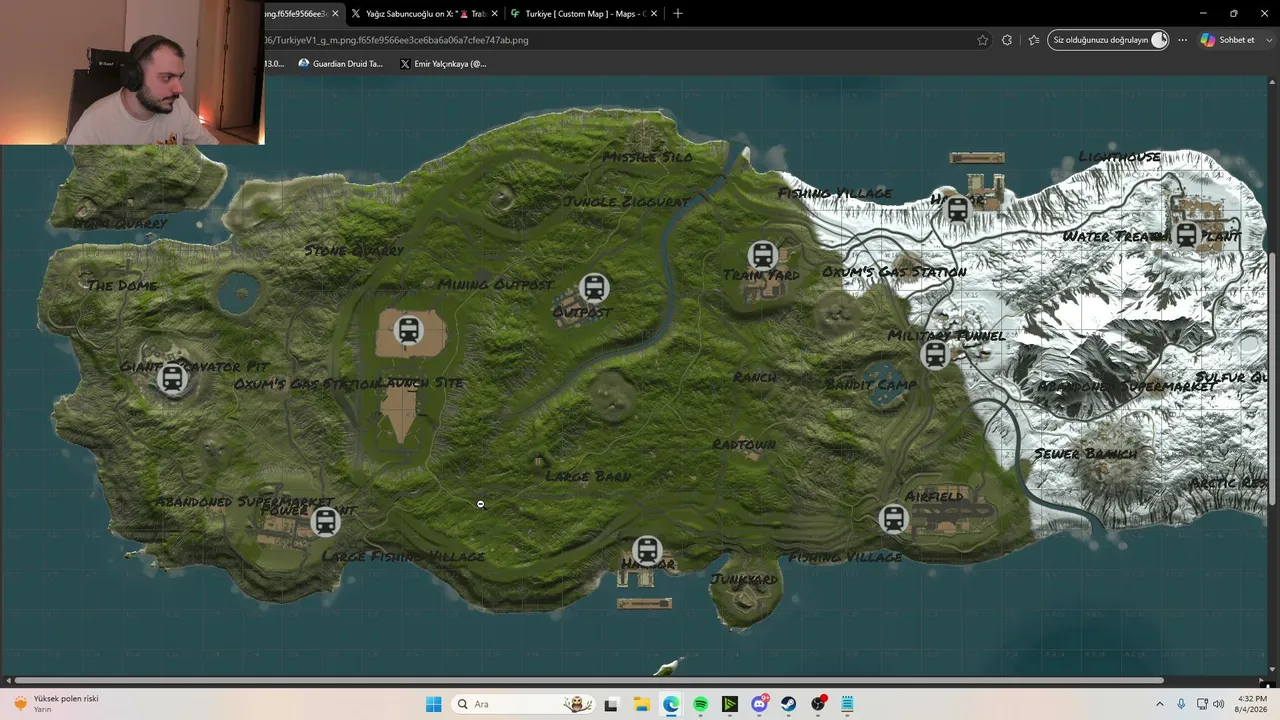1280x720 pixels.
Task: Open File Explorer from the taskbar
Action: coord(641,704)
